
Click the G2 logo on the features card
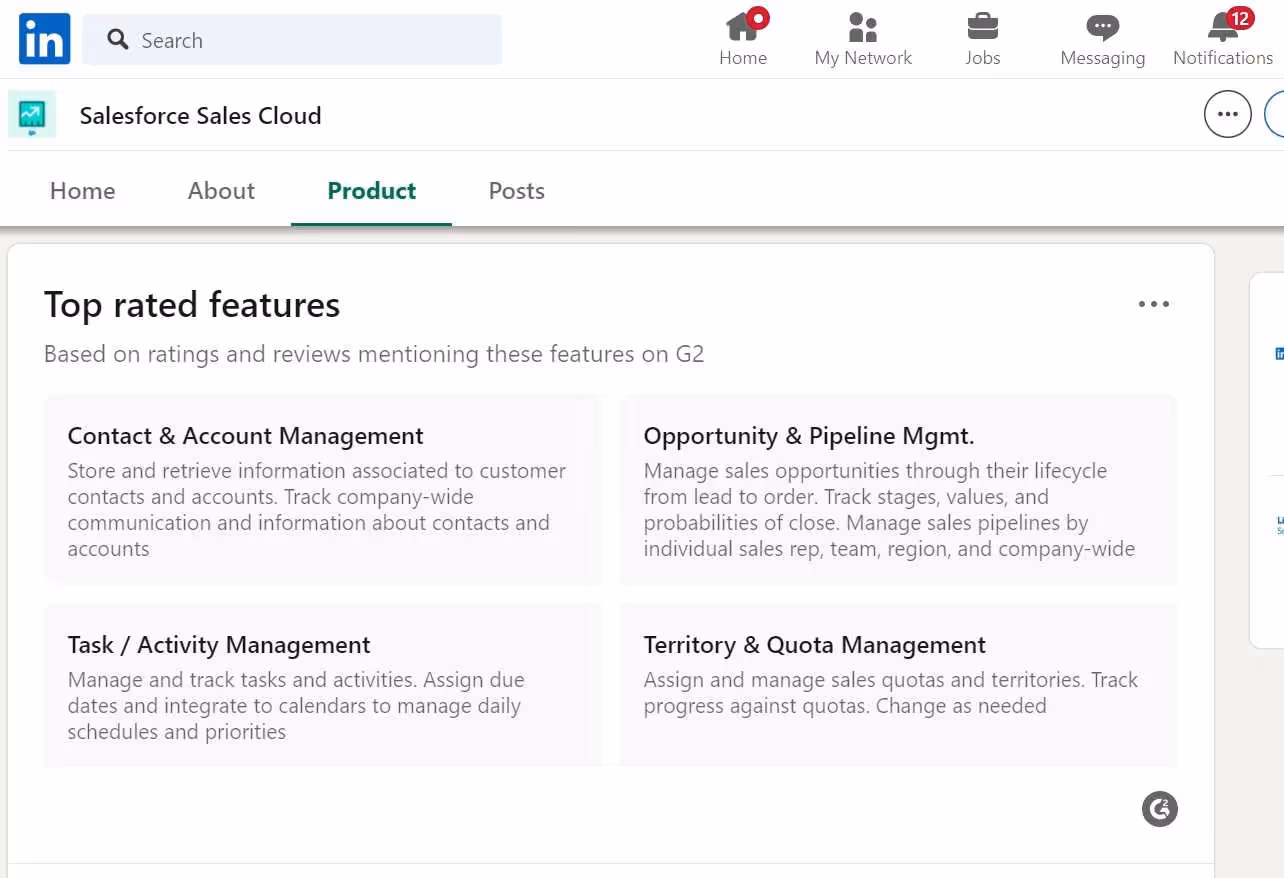click(1159, 809)
